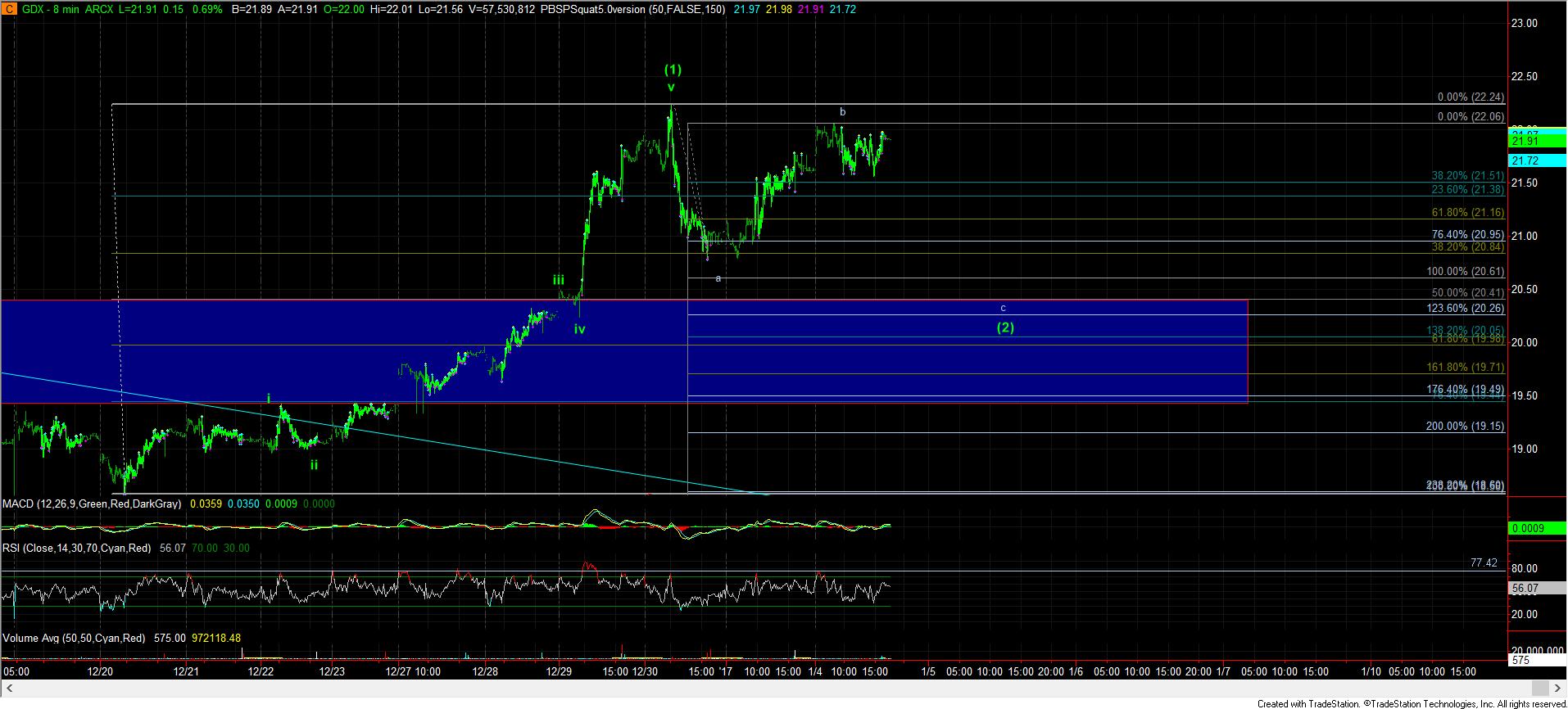Click the '17 year marker on time axis
Viewport: 1568px width, 709px height.
tap(725, 671)
